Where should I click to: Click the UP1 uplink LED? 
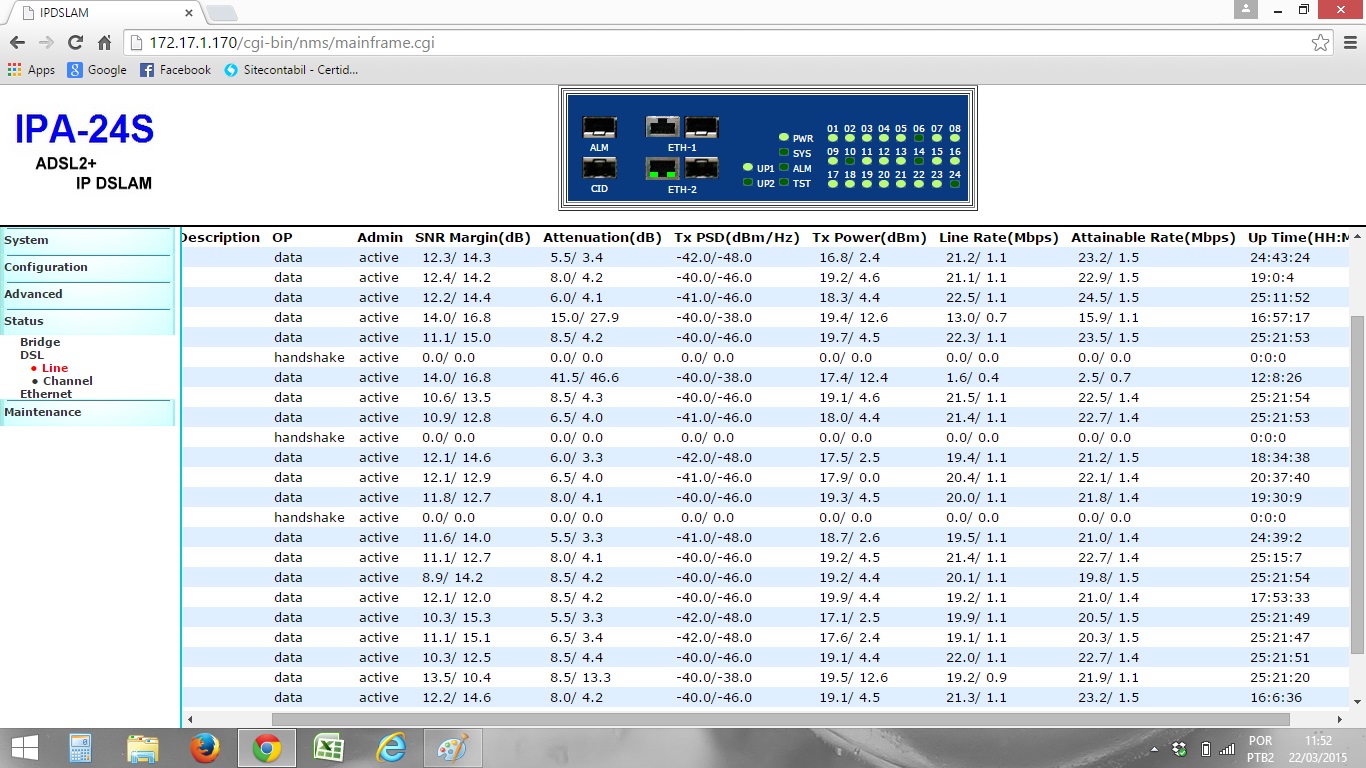tap(748, 168)
